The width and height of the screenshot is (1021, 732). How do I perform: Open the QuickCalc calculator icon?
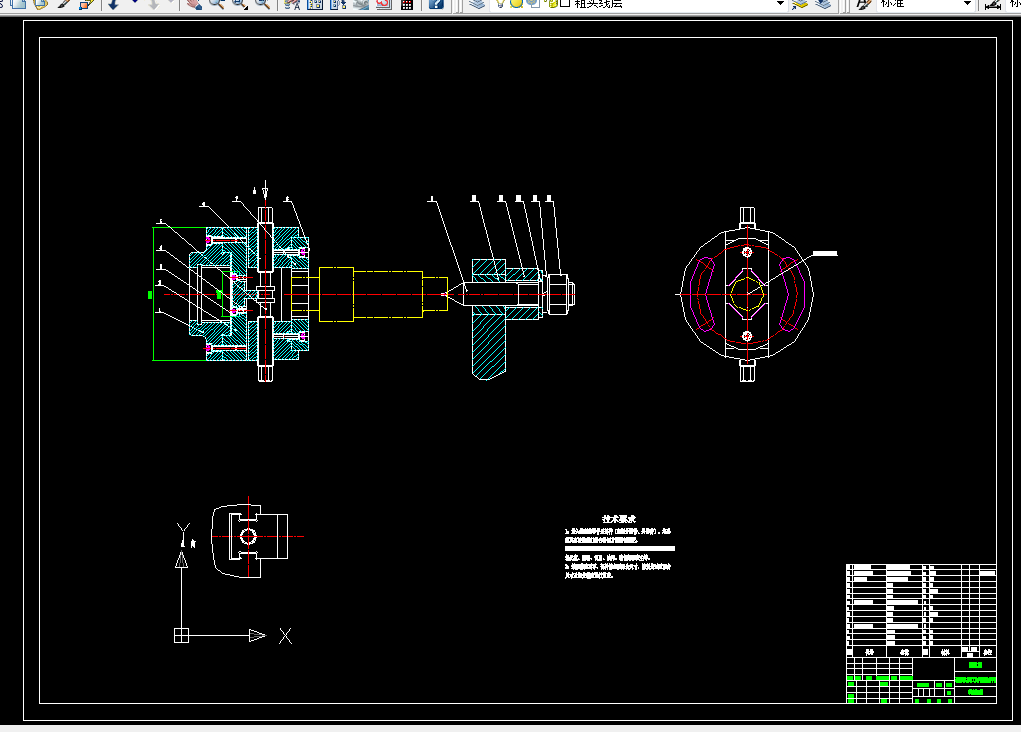click(407, 4)
